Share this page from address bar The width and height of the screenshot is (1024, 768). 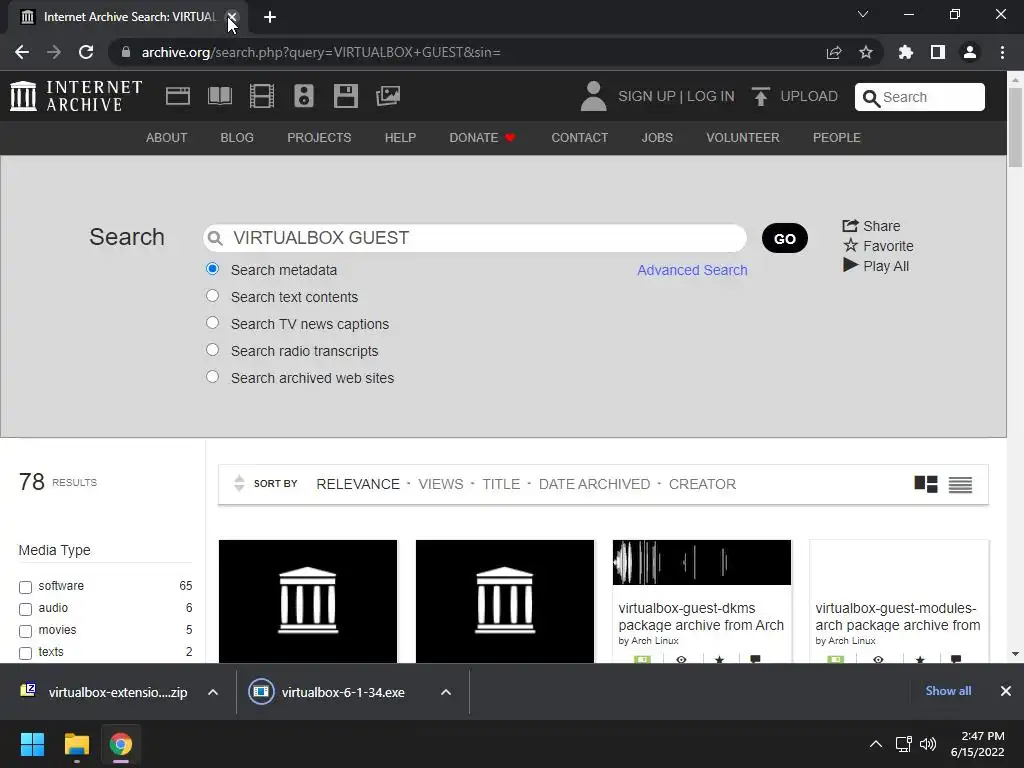tap(834, 52)
